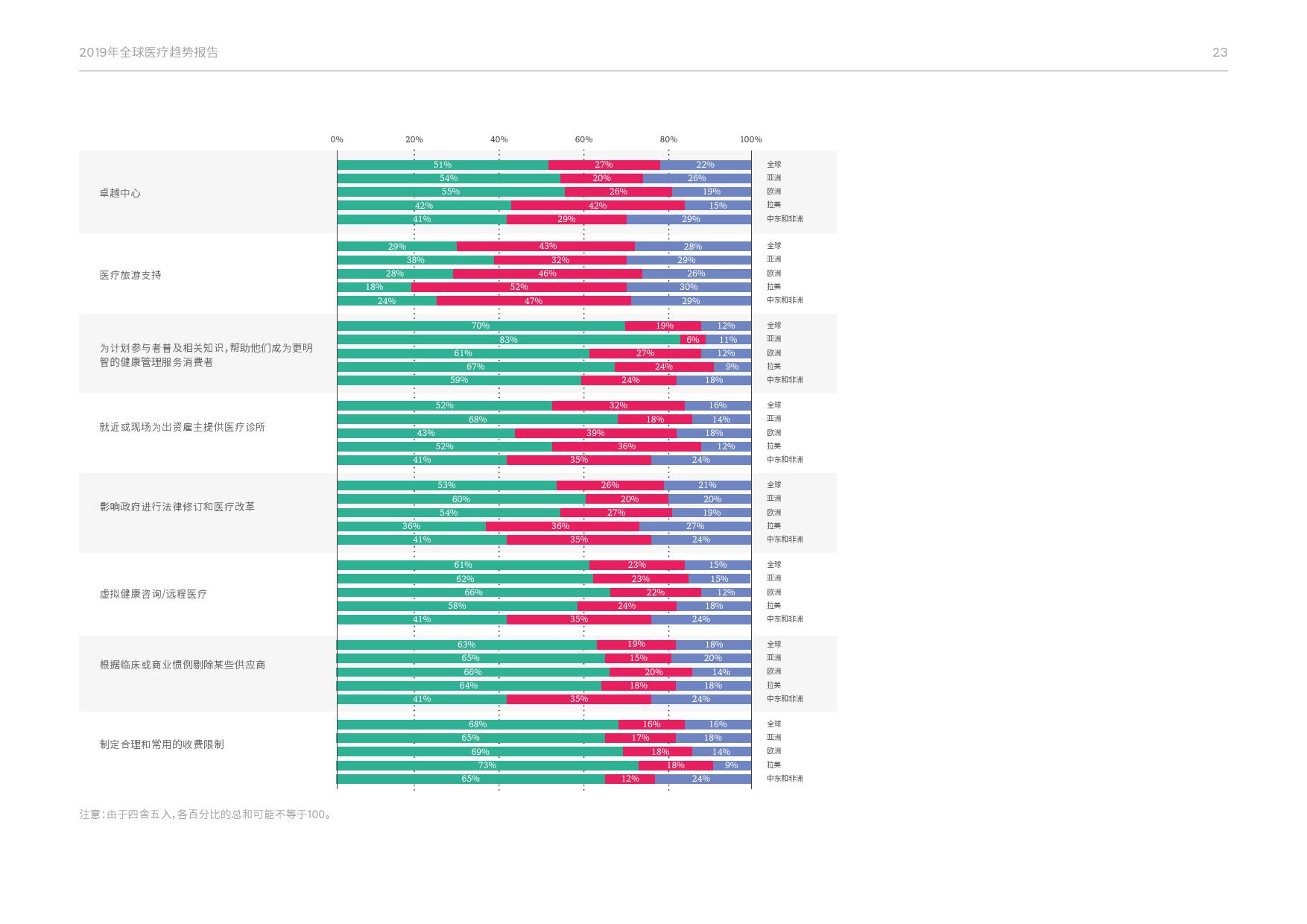Select the 根据临床或商业惯例剔除某些供应商 label

183,665
